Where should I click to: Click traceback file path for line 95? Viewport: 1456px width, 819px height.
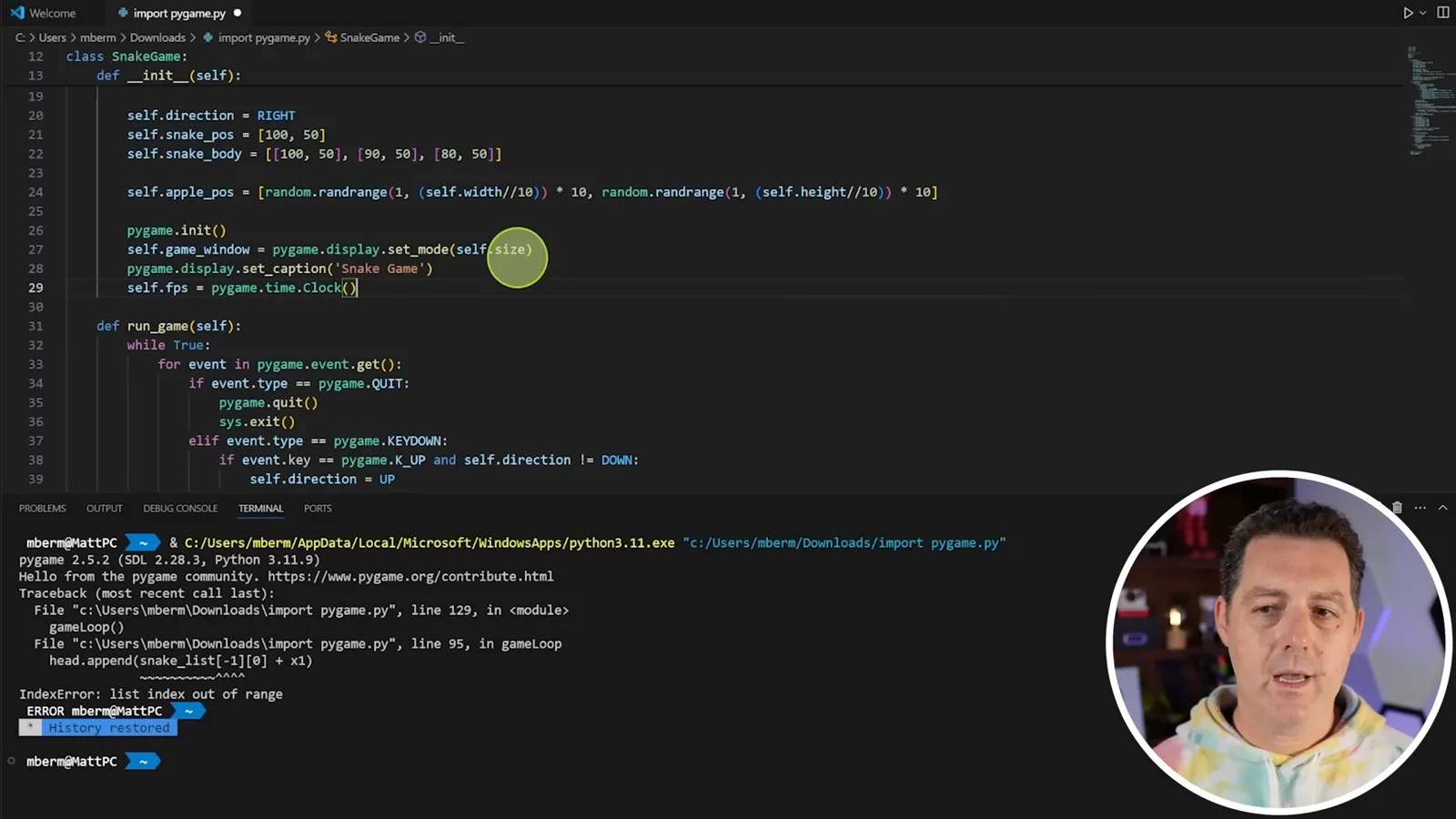pyautogui.click(x=236, y=643)
